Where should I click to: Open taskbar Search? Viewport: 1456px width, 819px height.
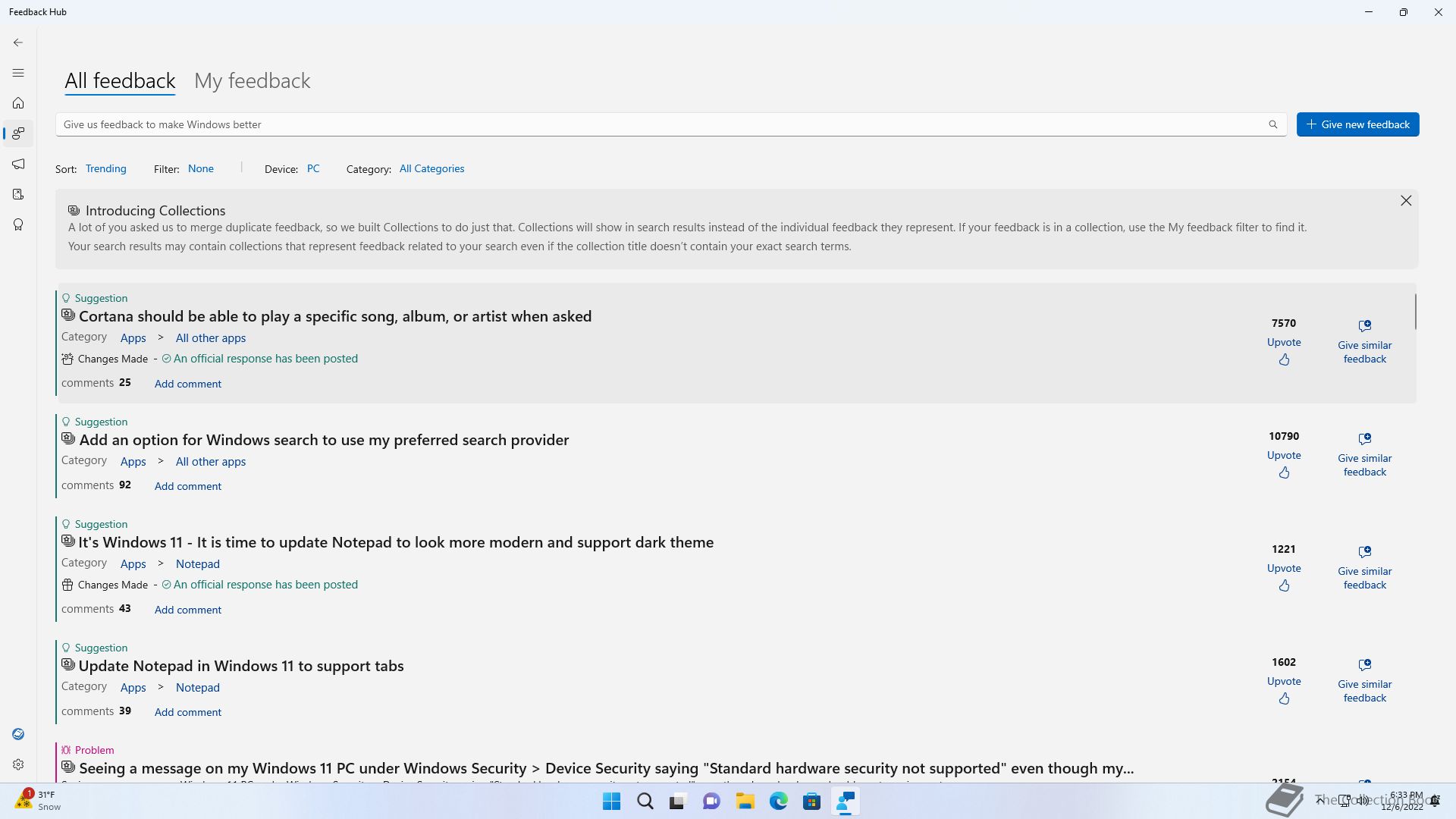click(x=645, y=802)
